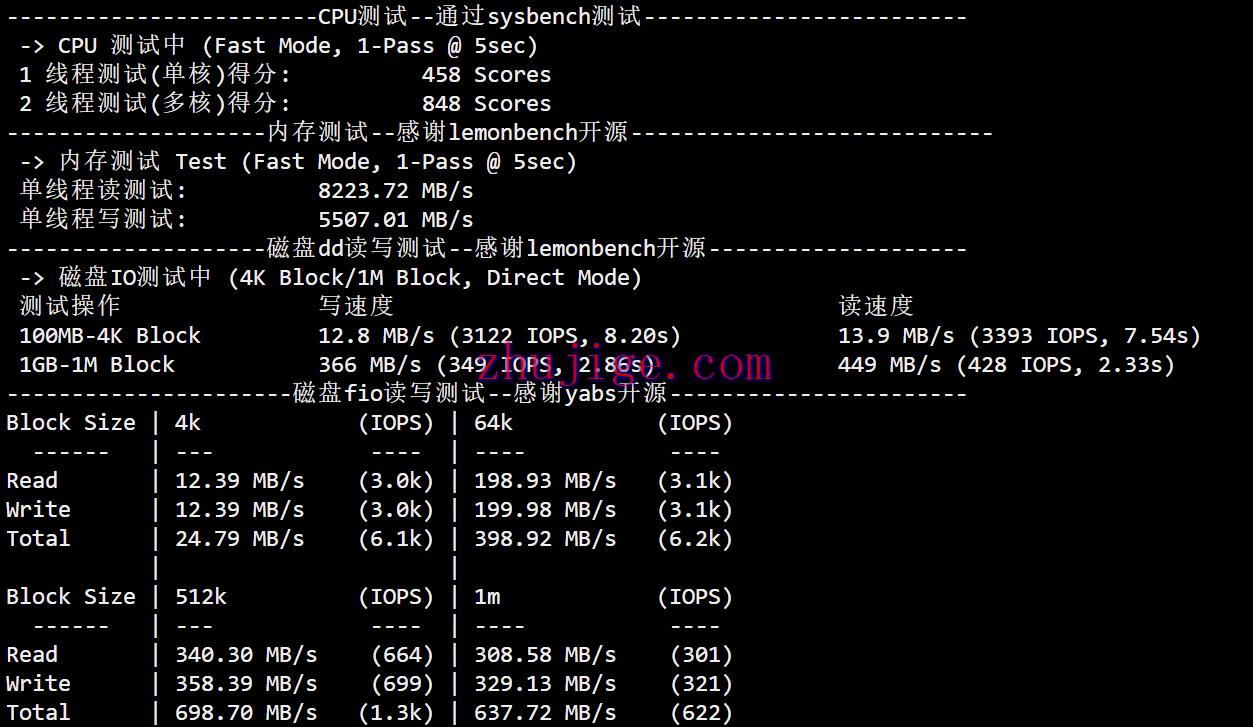This screenshot has height=727, width=1253.
Task: Click the zhujige.com watermark text
Action: [x=625, y=365]
